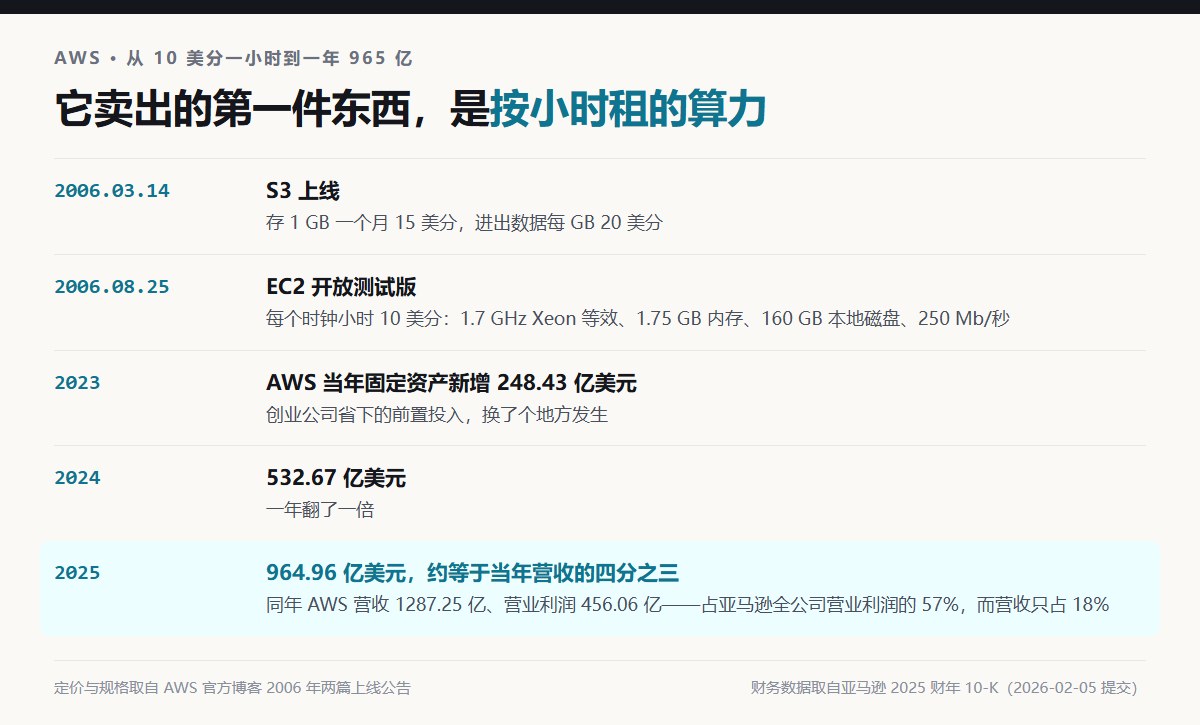Click the "EC2 开放测试版" title
Image resolution: width=1200 pixels, height=725 pixels.
(x=341, y=287)
